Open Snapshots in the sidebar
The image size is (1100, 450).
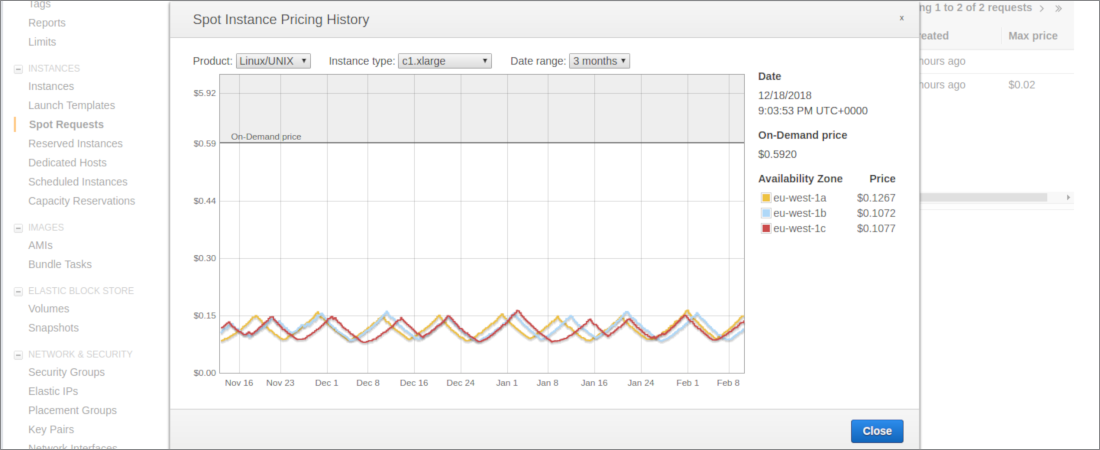(x=53, y=328)
